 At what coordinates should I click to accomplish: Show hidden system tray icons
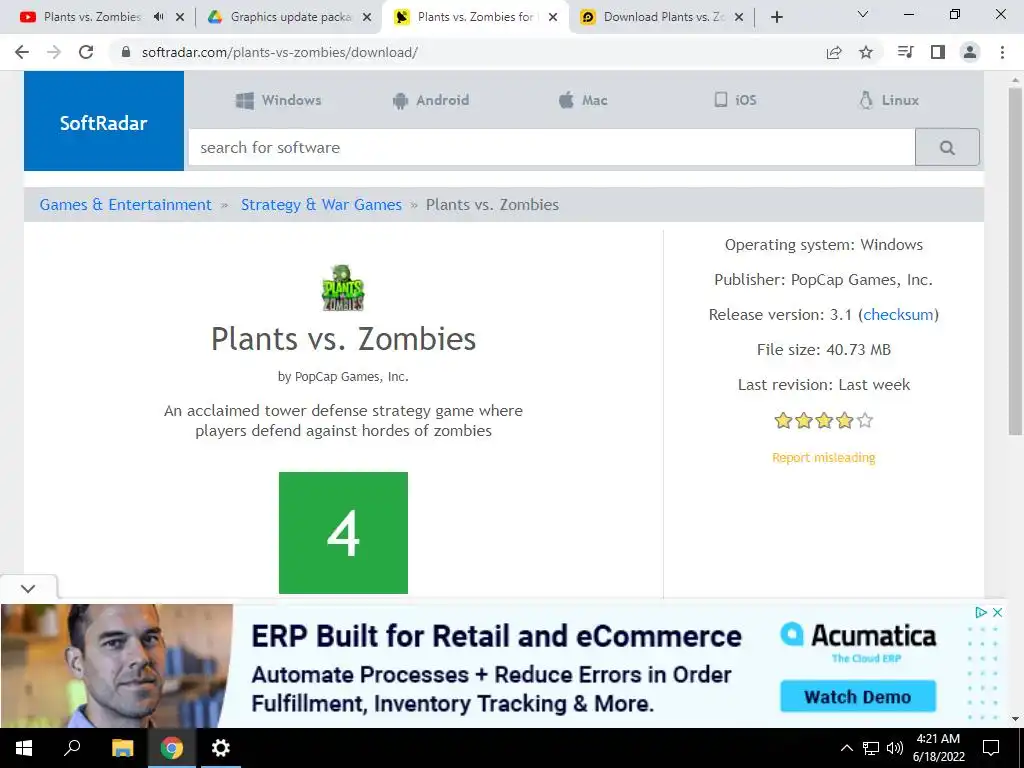tap(846, 748)
